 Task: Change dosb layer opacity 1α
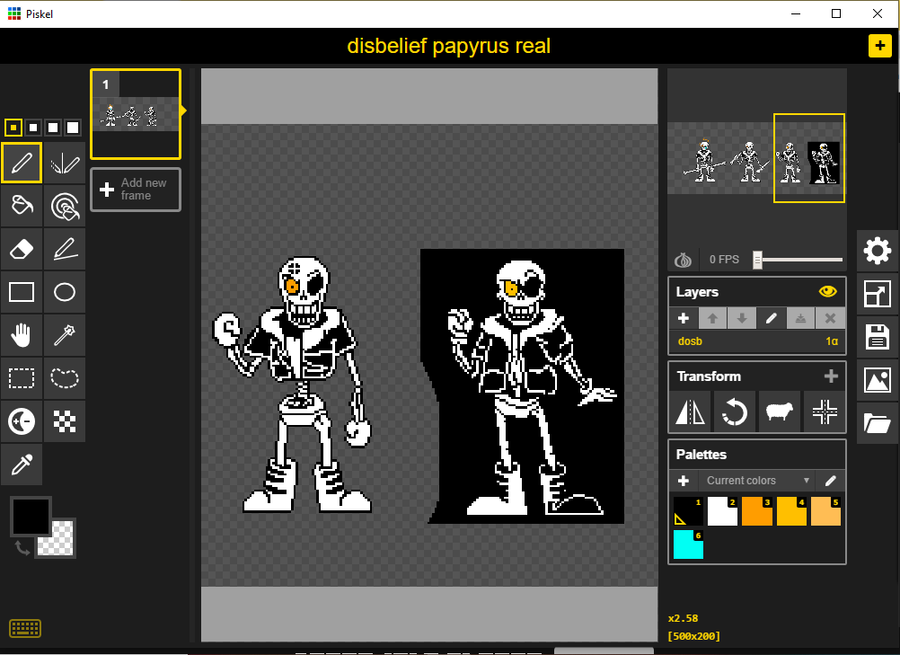click(832, 342)
